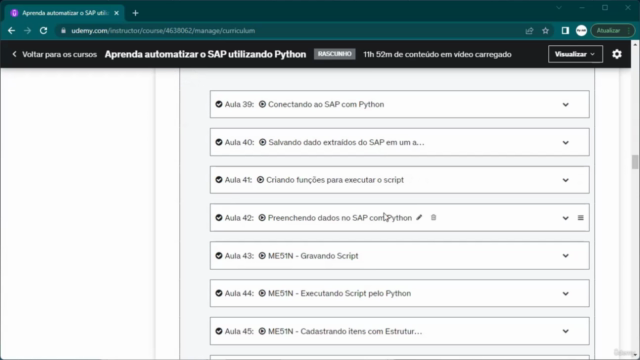
Task: Click the video play icon on Aula 40
Action: point(262,142)
